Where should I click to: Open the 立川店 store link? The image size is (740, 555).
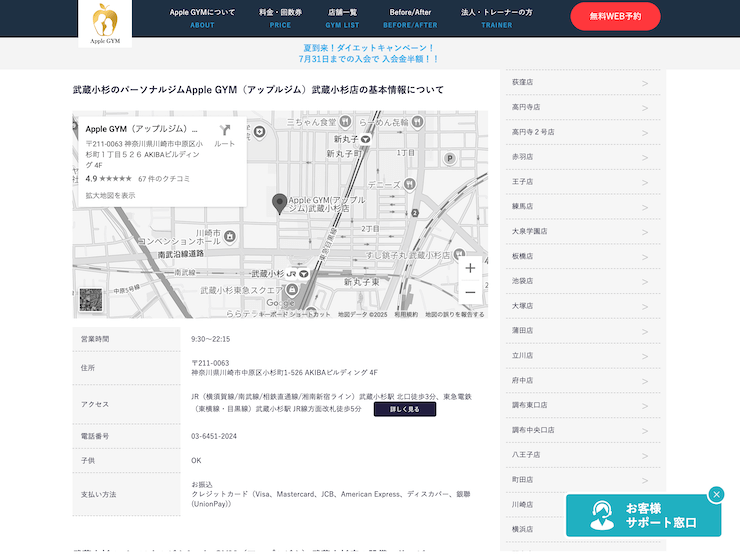click(x=583, y=355)
